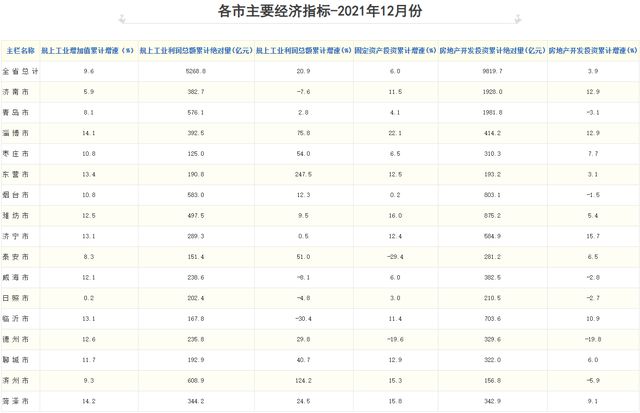Select the 潍坊市 row label

click(x=16, y=215)
